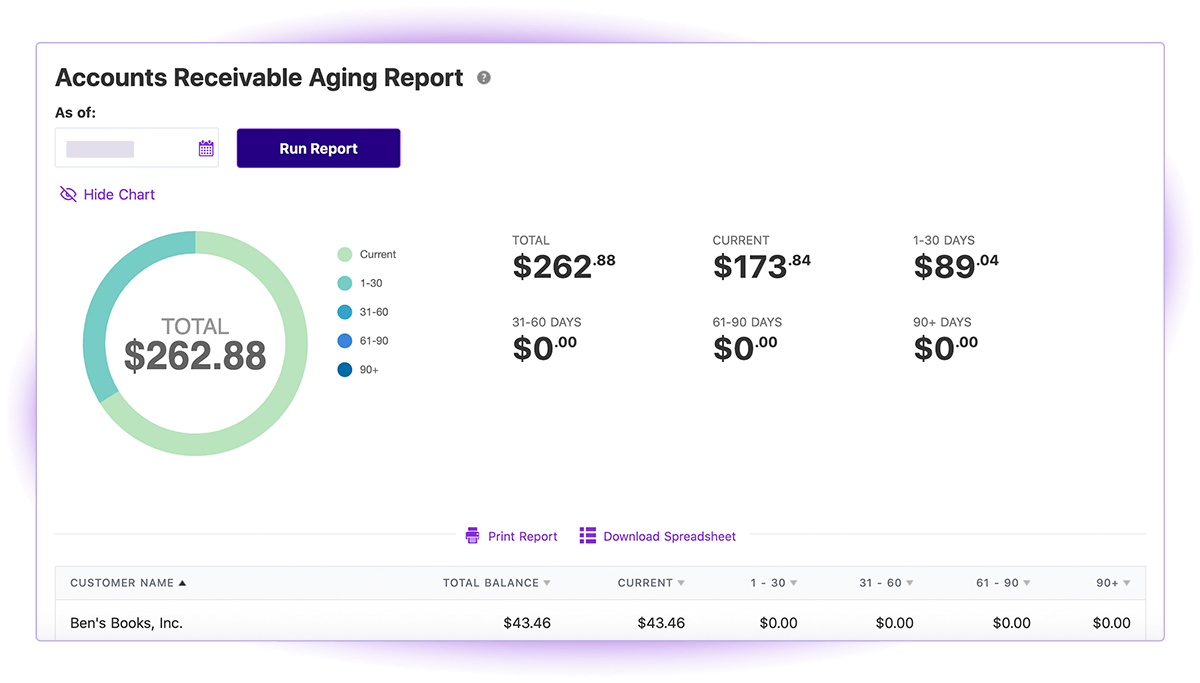Run the aging report
This screenshot has height=683, width=1200.
(319, 148)
